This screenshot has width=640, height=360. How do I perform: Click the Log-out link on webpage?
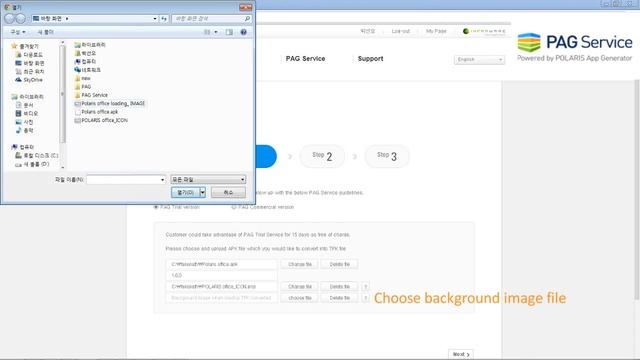(400, 31)
